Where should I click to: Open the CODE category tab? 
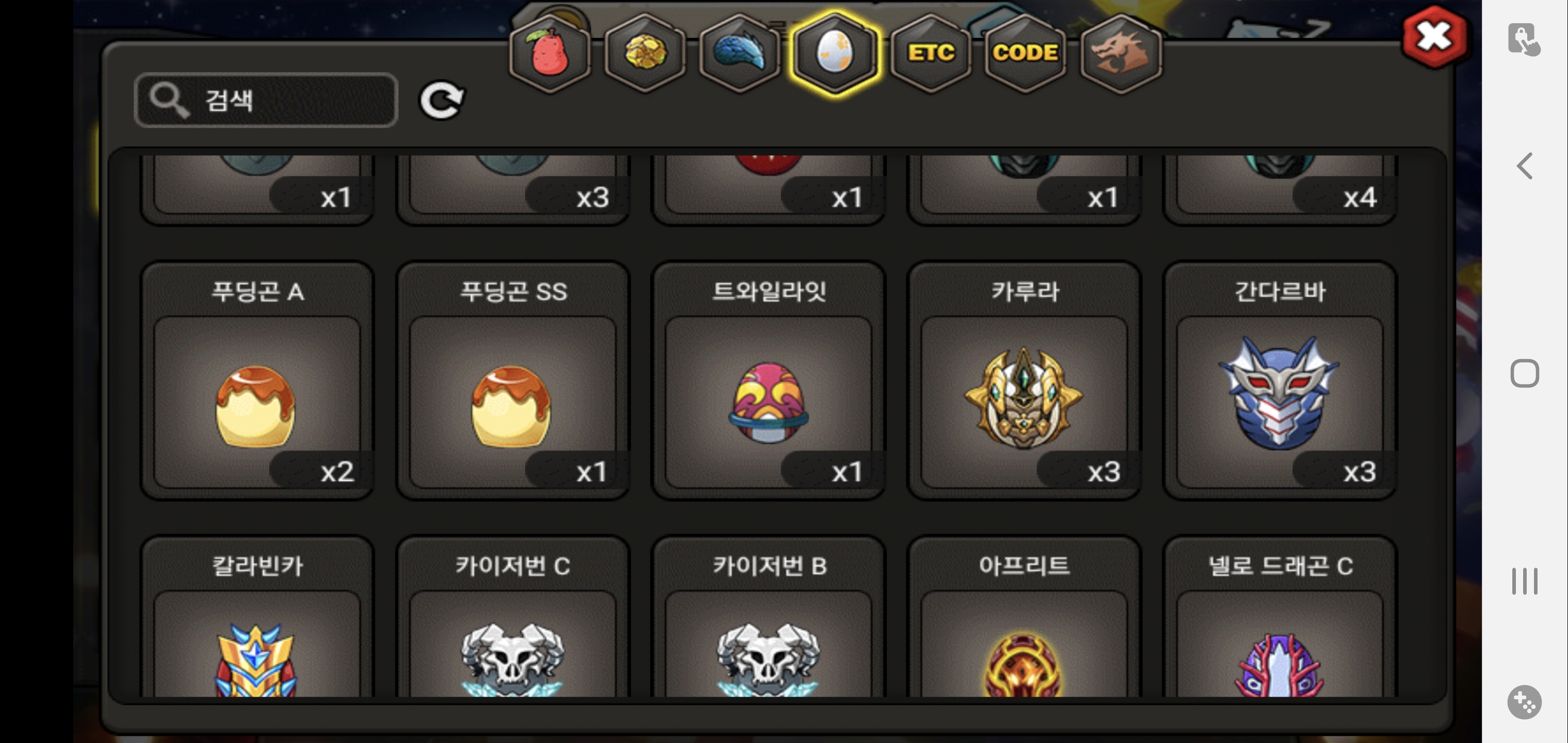1025,53
